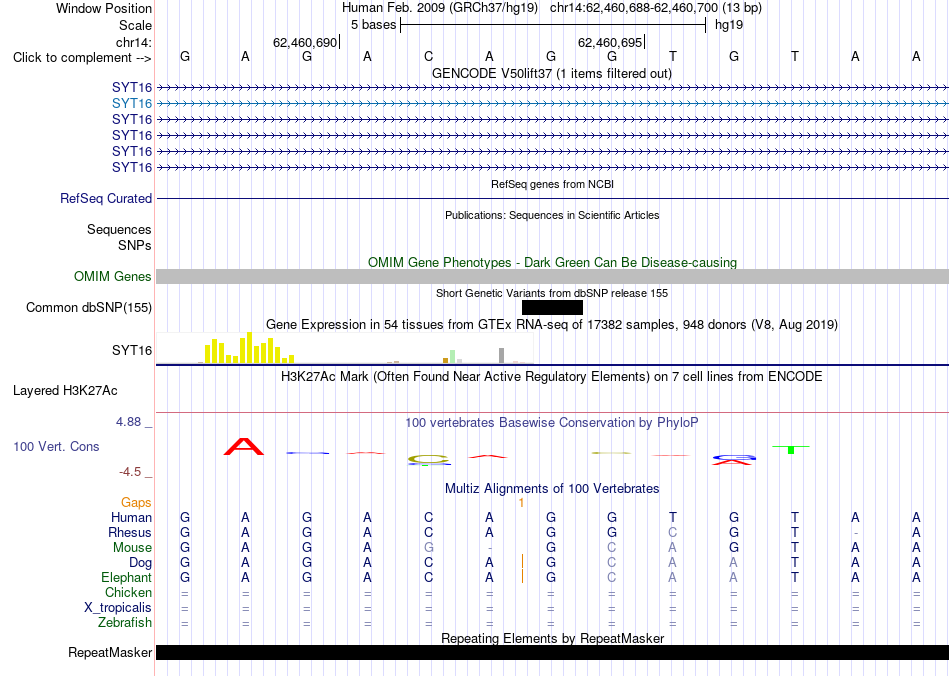Image resolution: width=950 pixels, height=676 pixels.
Task: Click the orange '1' gap count
Action: pyautogui.click(x=521, y=503)
